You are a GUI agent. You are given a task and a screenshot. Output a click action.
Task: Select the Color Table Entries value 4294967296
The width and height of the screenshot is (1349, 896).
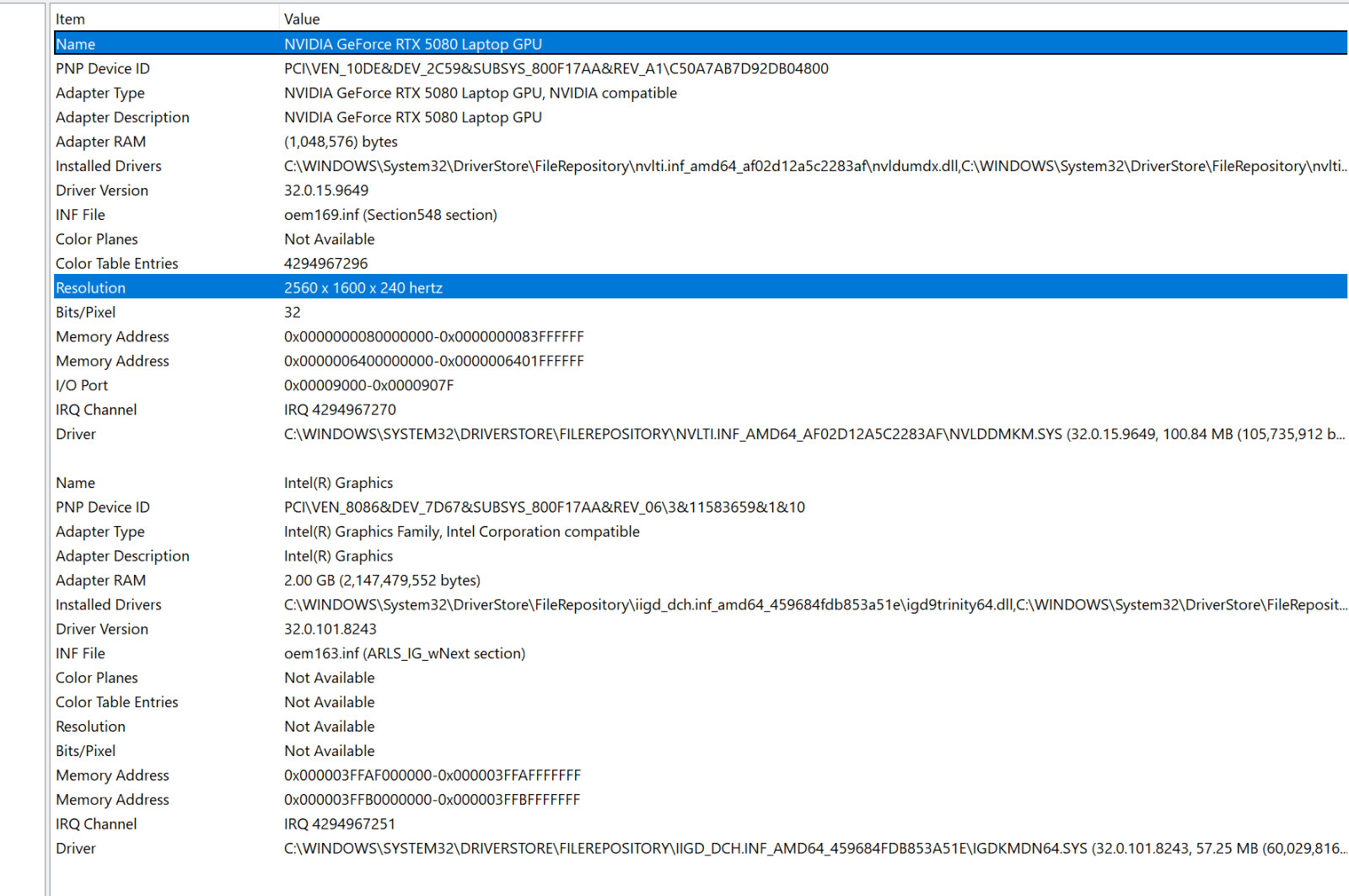coord(326,264)
